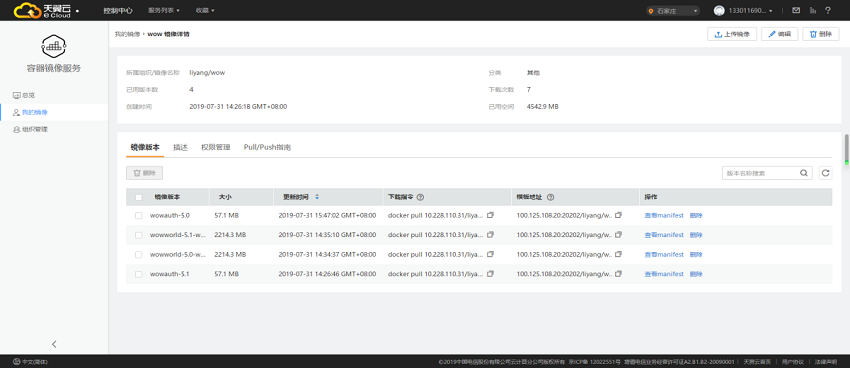Click the vertical page scrollbar thumb

[x=846, y=149]
